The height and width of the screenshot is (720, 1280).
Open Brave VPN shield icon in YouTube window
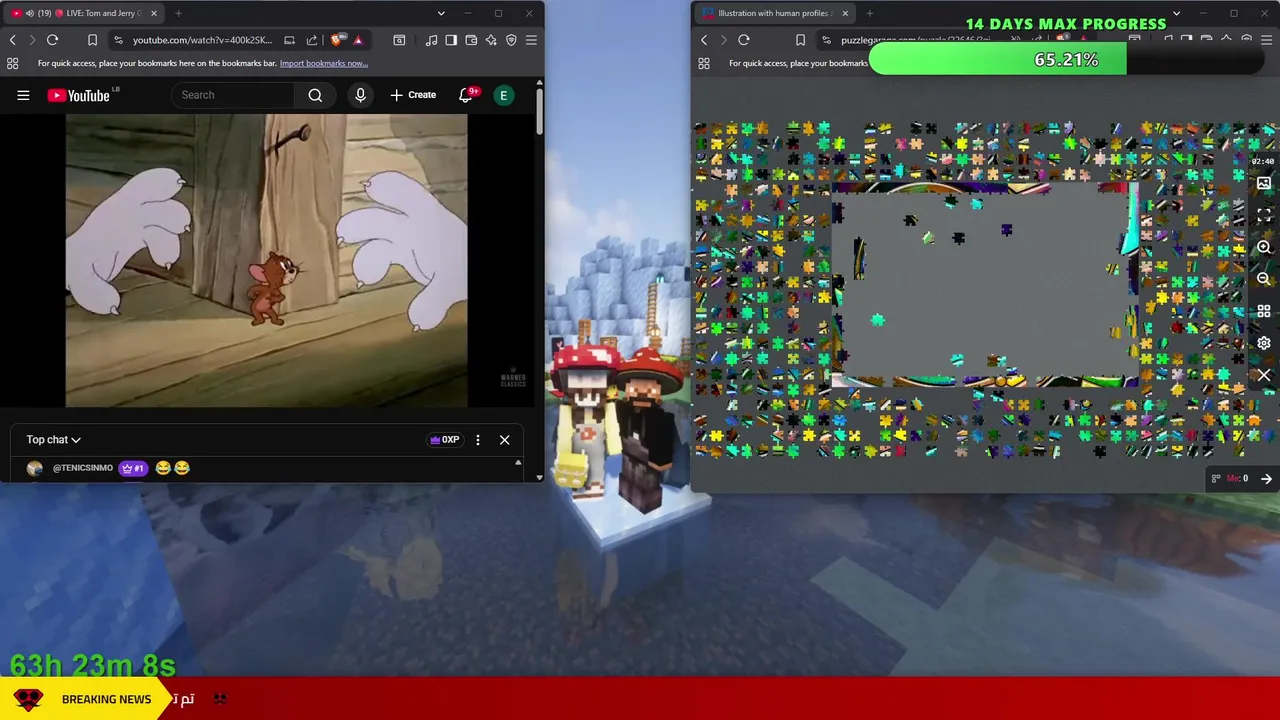511,40
